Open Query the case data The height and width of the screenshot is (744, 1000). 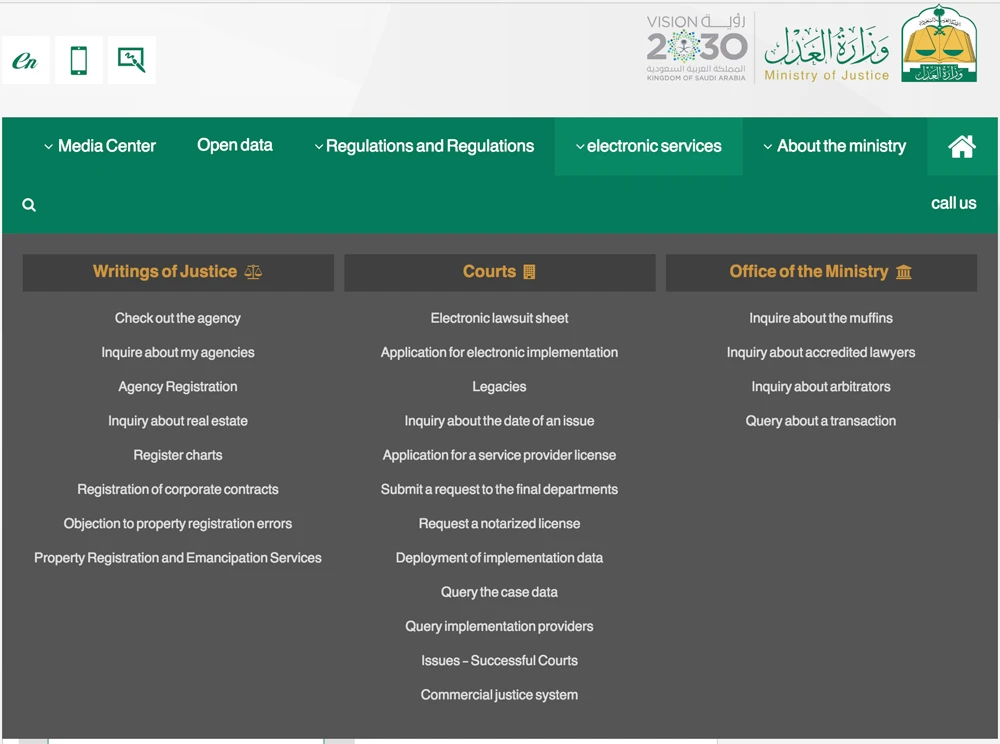coord(499,592)
